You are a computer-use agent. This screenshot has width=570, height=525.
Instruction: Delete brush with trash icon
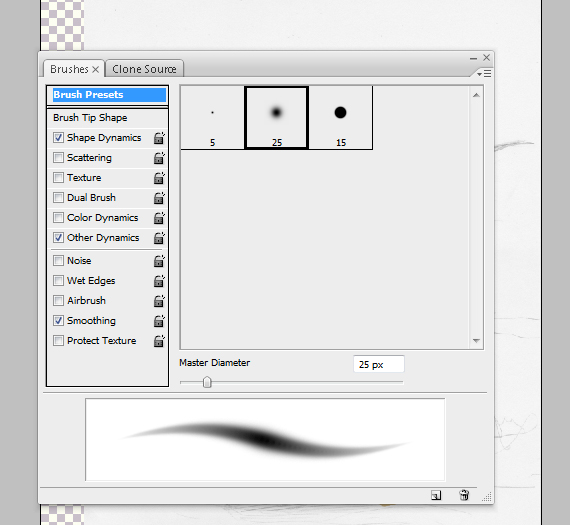pyautogui.click(x=464, y=495)
